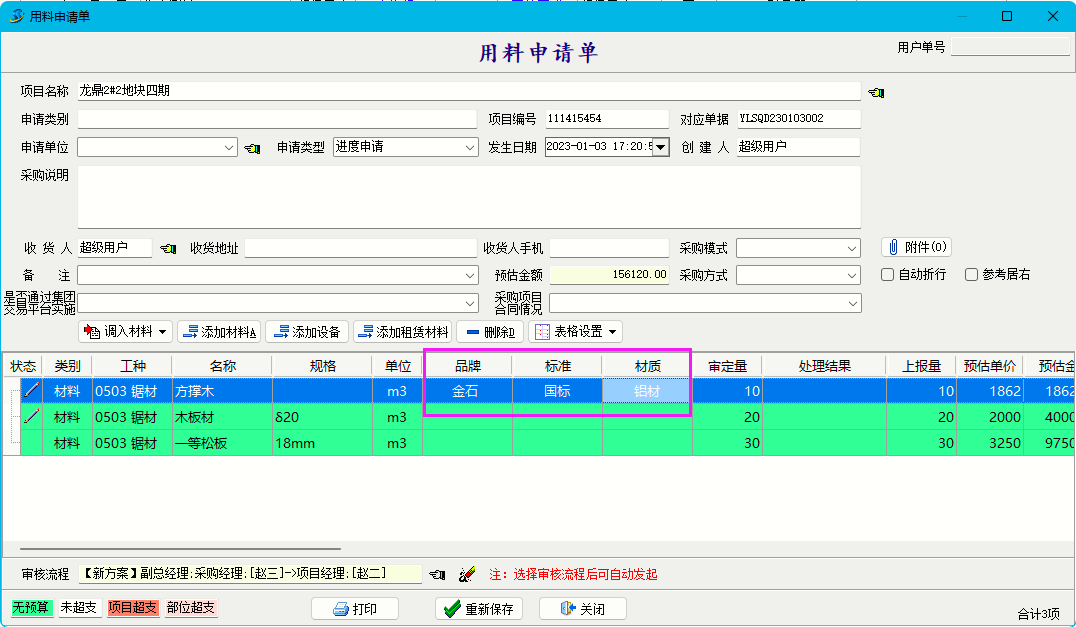1076x627 pixels.
Task: Click the pencil icon on the 方撑木 row
Action: [31, 391]
